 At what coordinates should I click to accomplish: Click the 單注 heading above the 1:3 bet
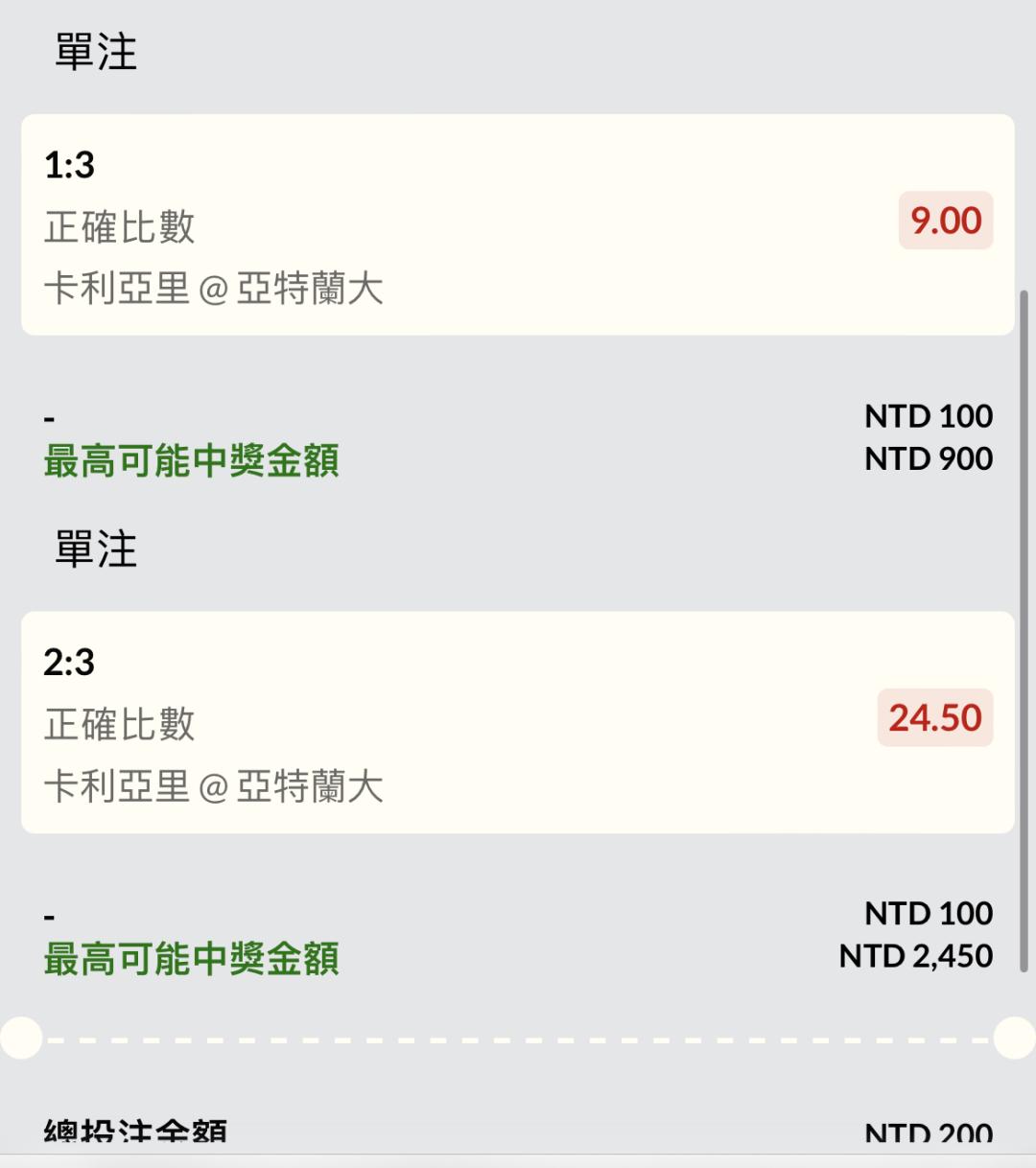pos(96,52)
